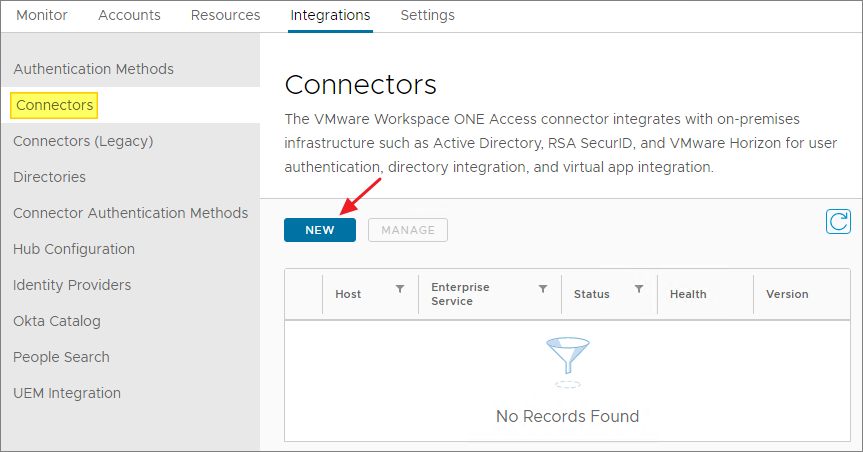Open the Accounts tab
This screenshot has width=863, height=452.
(x=129, y=15)
